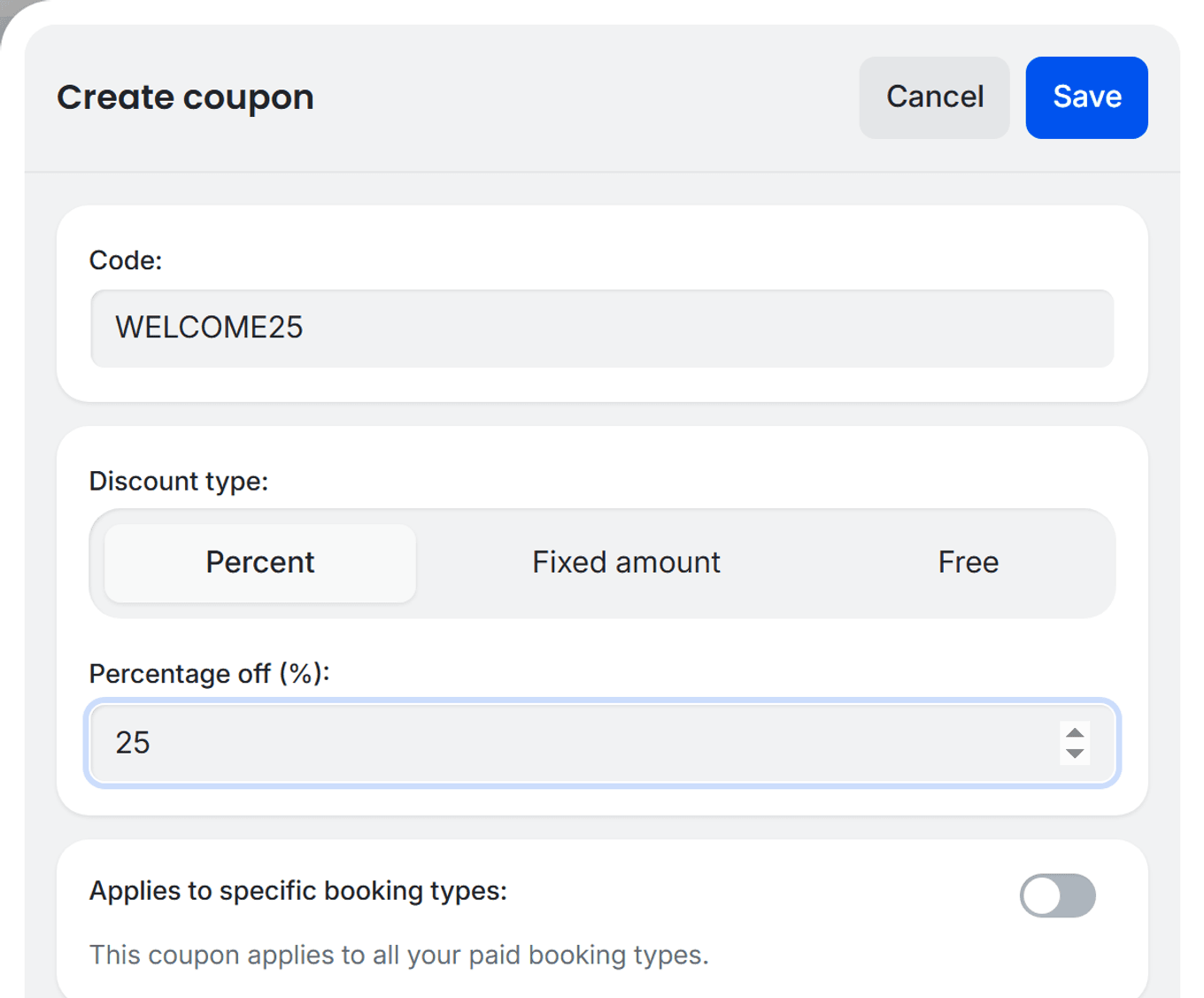Save the WELCOME25 coupon
Viewport: 1204px width, 998px height.
point(1086,97)
